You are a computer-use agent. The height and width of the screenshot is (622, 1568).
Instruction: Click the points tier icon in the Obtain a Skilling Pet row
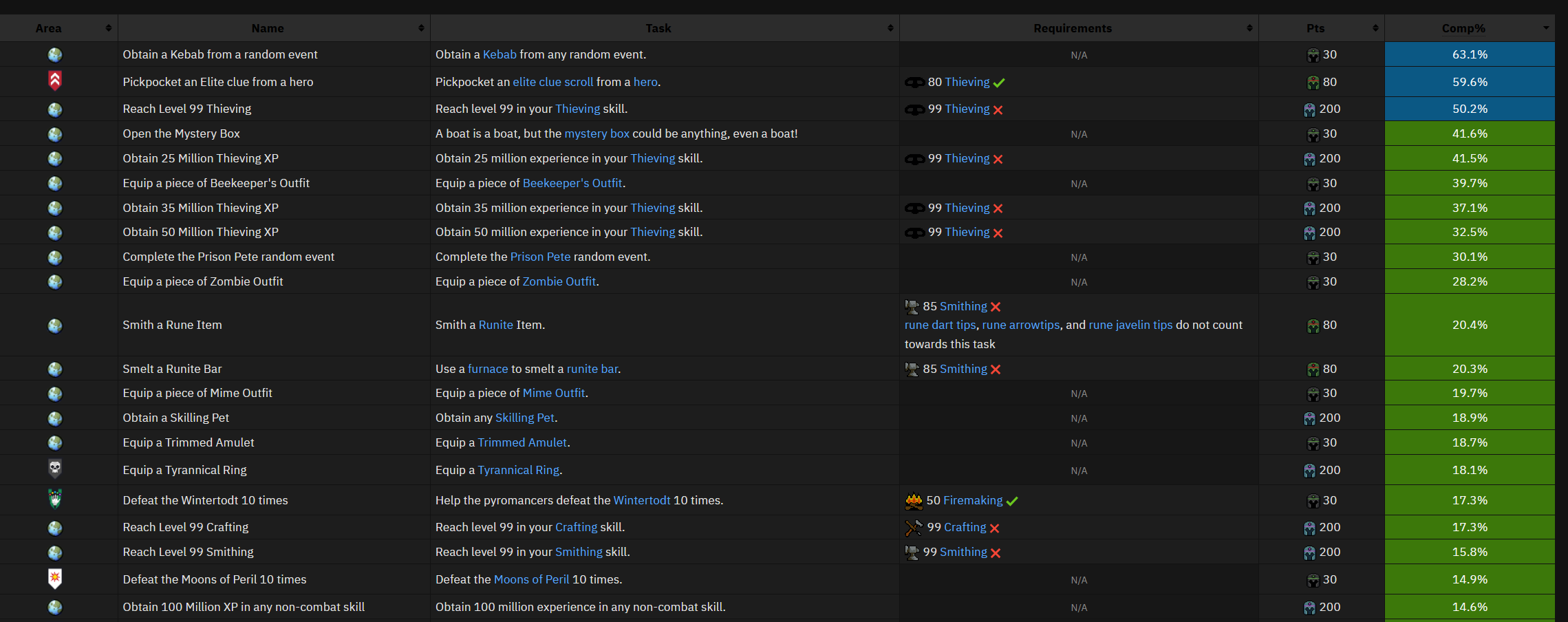point(1309,418)
